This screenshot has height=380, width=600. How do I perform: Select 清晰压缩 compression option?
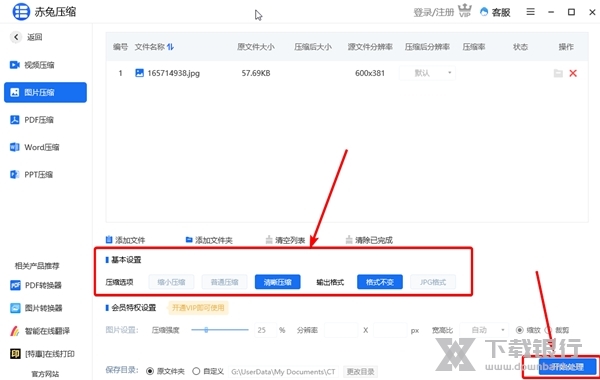click(x=277, y=282)
